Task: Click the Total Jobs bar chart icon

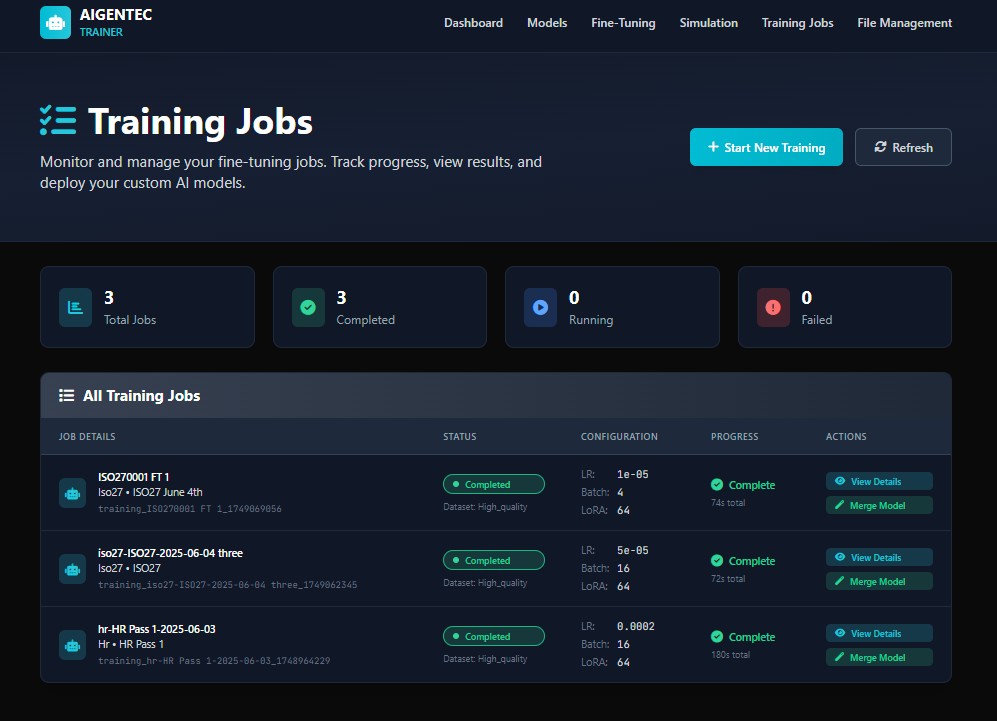Action: [75, 307]
